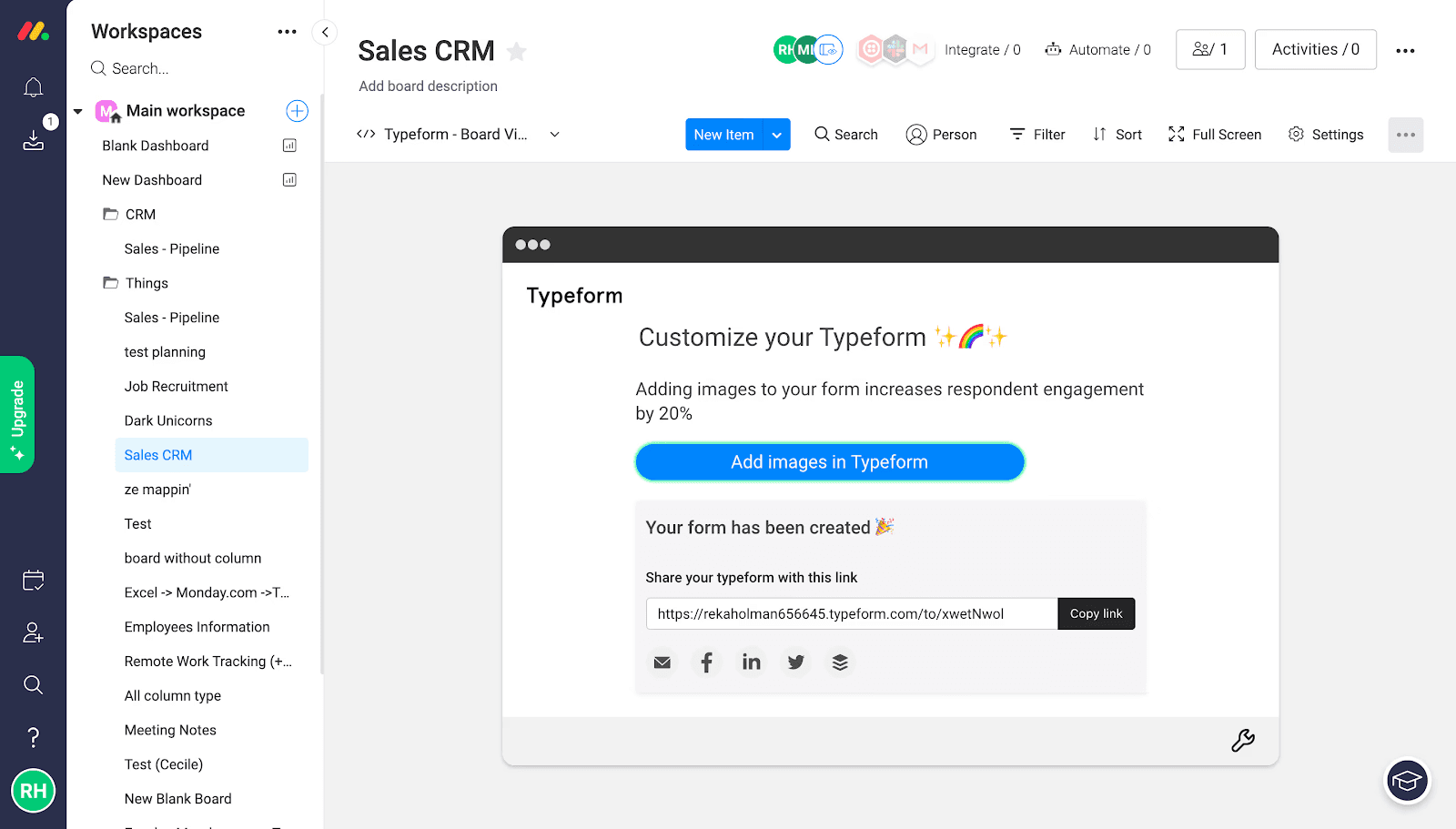1456x829 pixels.
Task: Open Remote Work Tracking board
Action: (208, 662)
